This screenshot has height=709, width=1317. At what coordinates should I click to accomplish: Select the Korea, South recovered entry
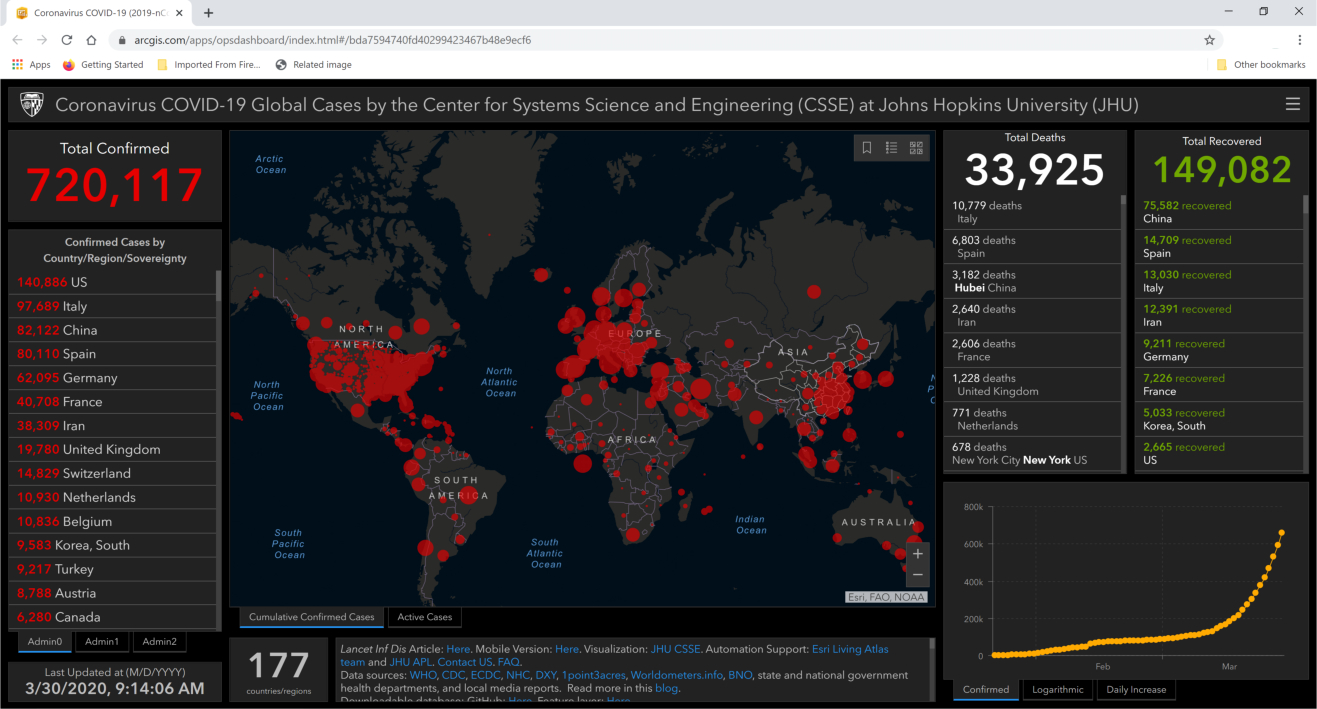tap(1219, 419)
